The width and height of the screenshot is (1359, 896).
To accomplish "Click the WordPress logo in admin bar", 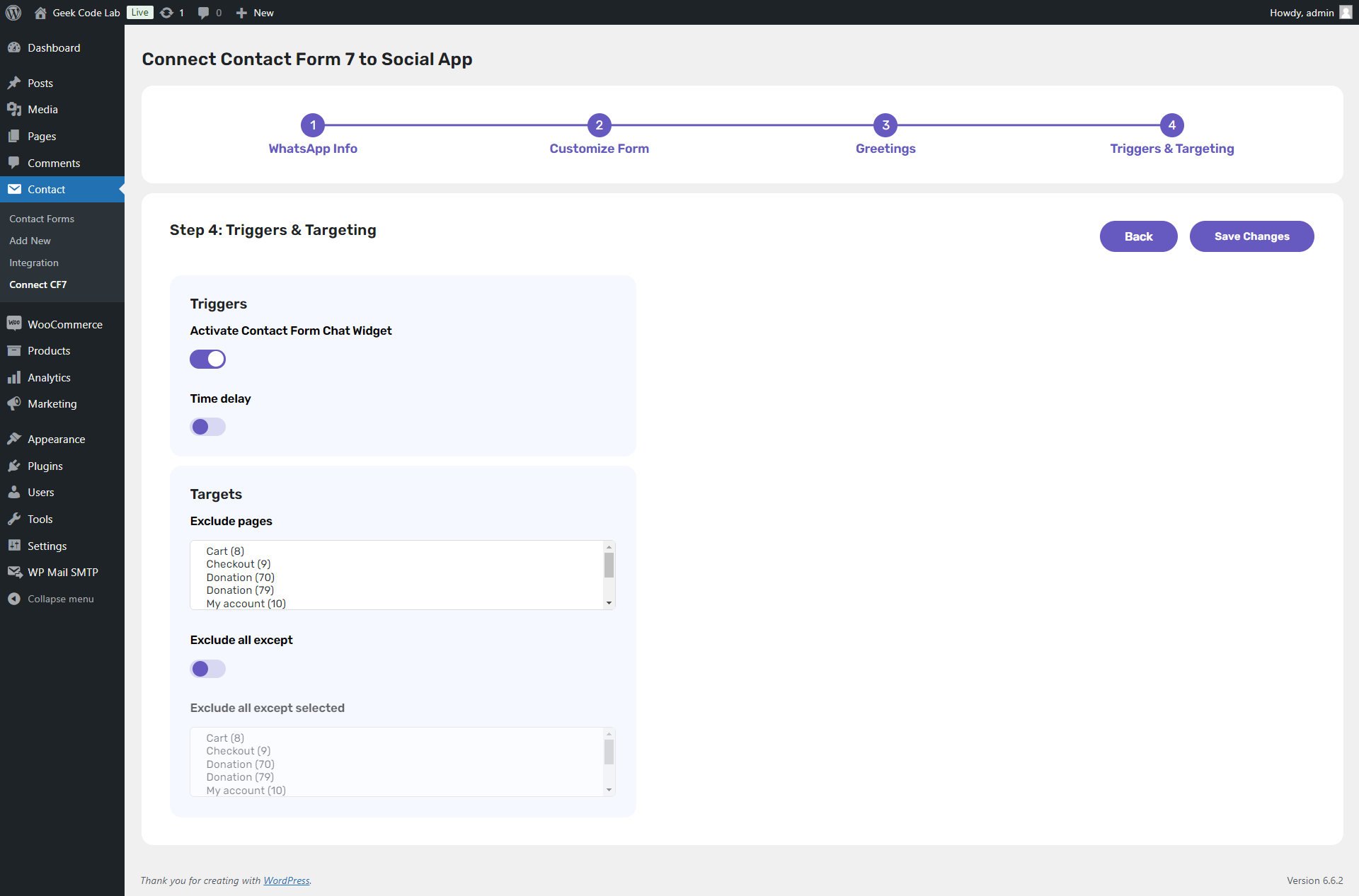I will 13,13.
